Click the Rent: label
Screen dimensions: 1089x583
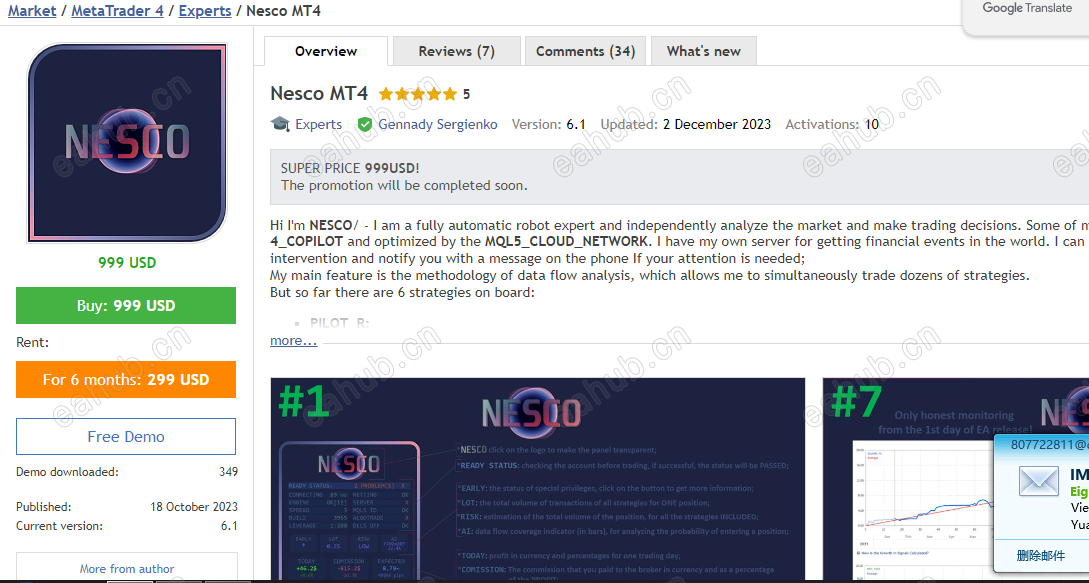coord(33,343)
